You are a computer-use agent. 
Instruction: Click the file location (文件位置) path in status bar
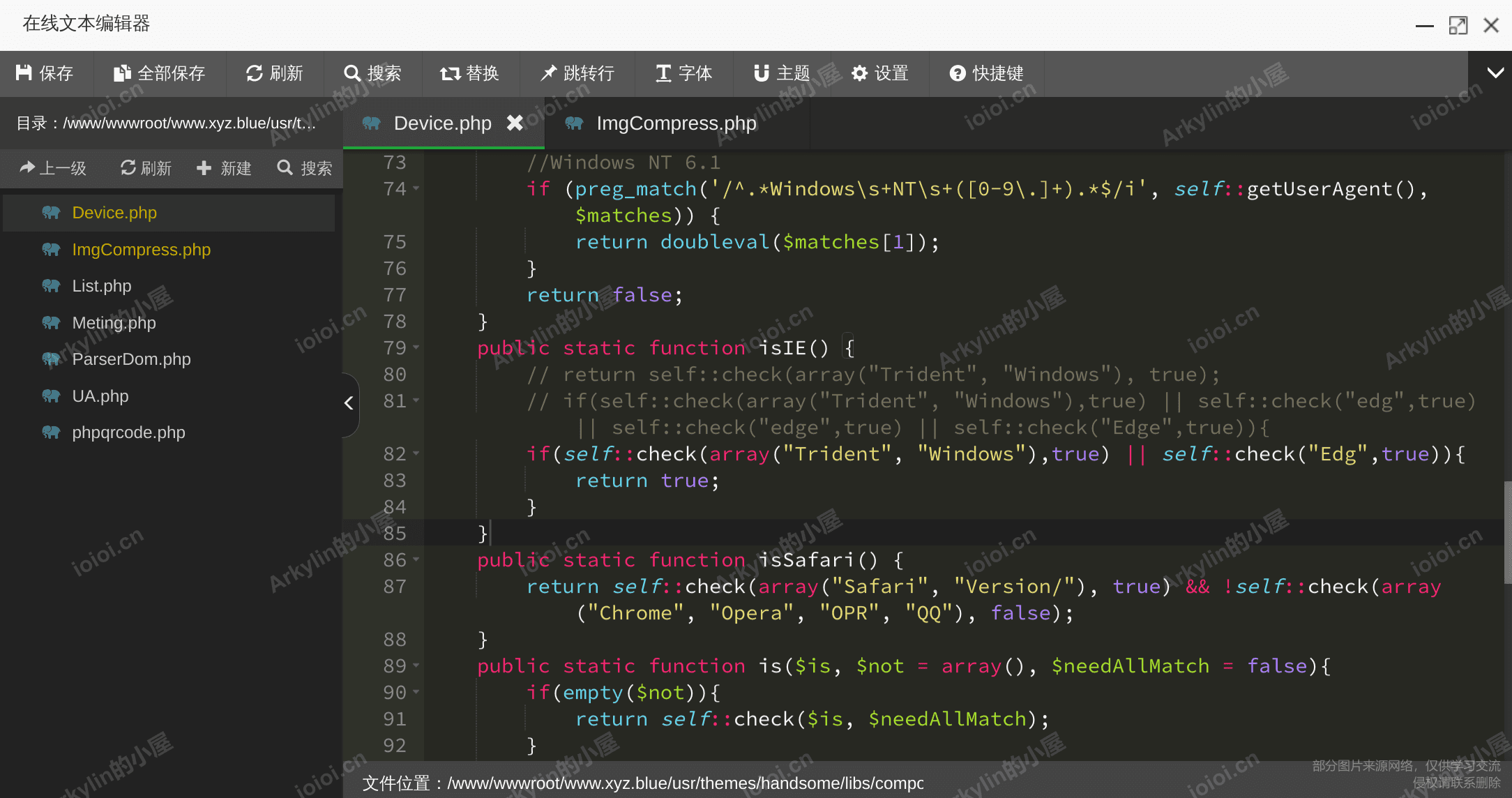(x=643, y=783)
